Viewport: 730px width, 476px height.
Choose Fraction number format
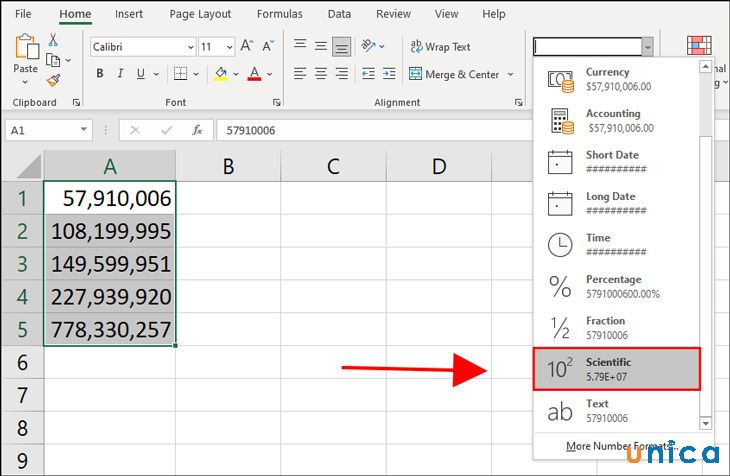tap(616, 328)
